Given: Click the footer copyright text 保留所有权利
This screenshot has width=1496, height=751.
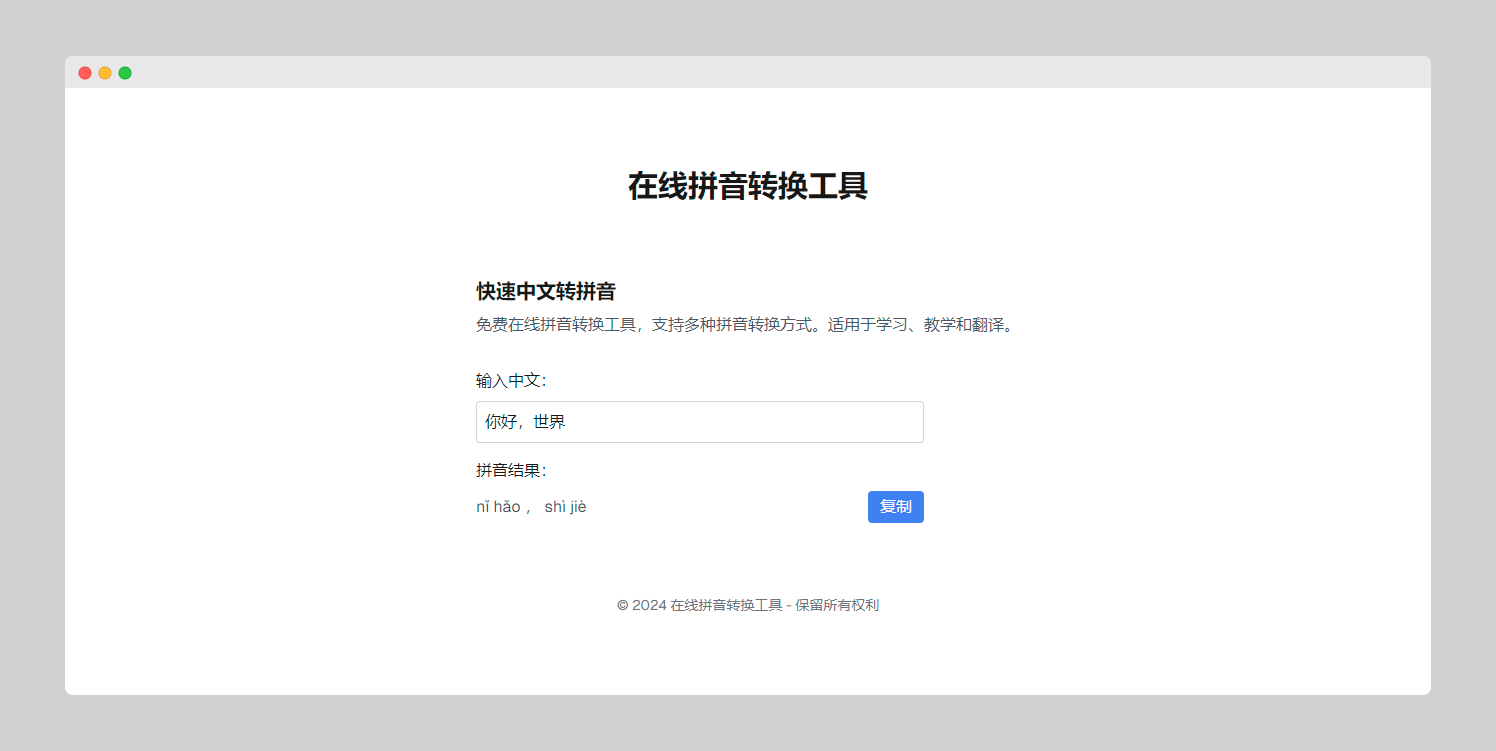Looking at the screenshot, I should click(837, 605).
